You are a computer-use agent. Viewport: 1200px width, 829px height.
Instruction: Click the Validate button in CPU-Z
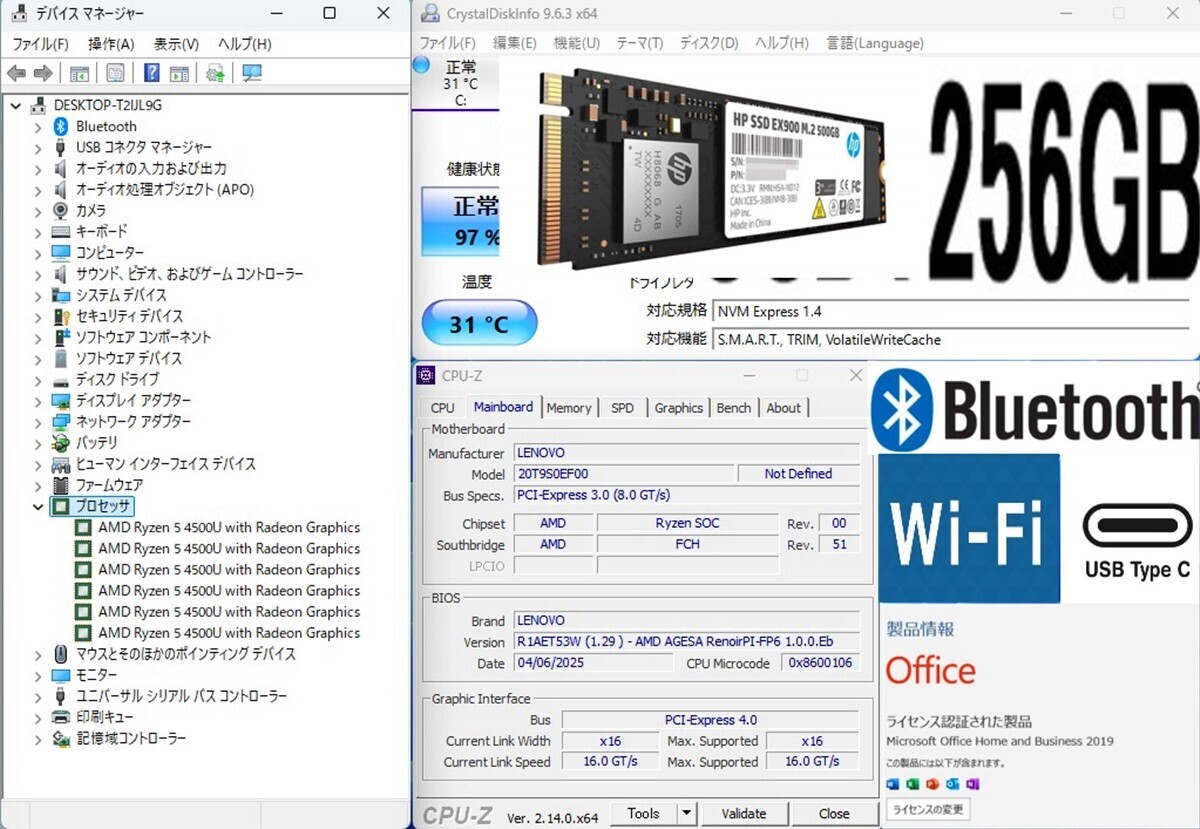[744, 814]
